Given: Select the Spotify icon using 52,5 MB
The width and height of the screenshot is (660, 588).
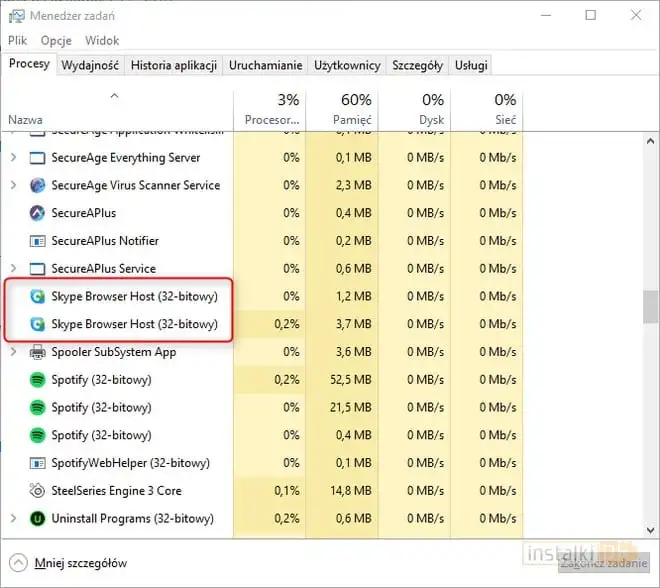Looking at the screenshot, I should 38,380.
